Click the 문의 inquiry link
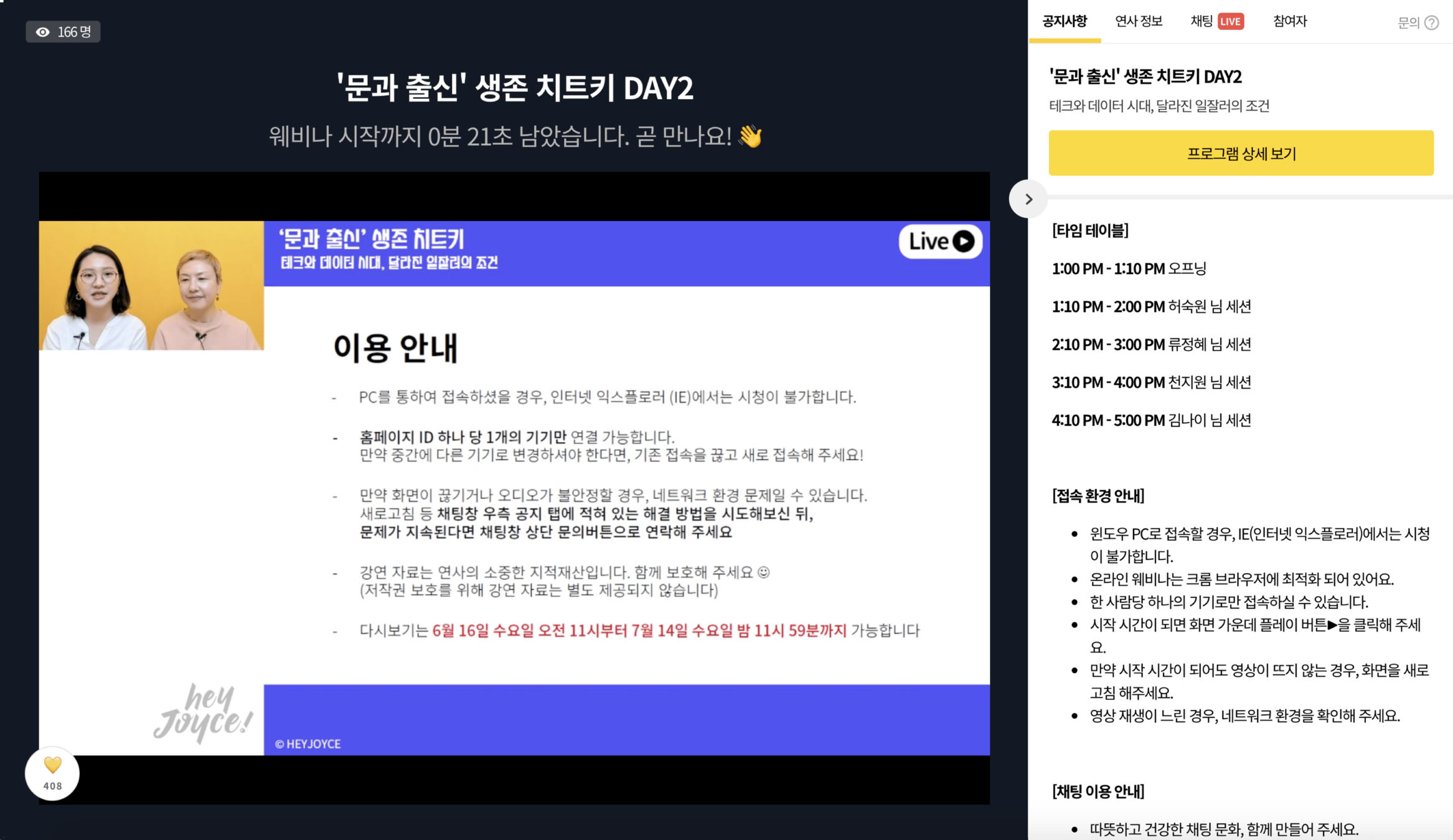 click(x=1408, y=23)
